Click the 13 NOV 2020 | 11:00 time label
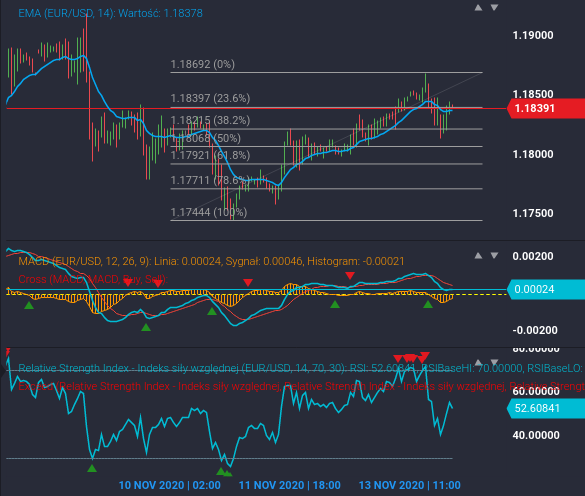The width and height of the screenshot is (585, 496). tap(410, 485)
